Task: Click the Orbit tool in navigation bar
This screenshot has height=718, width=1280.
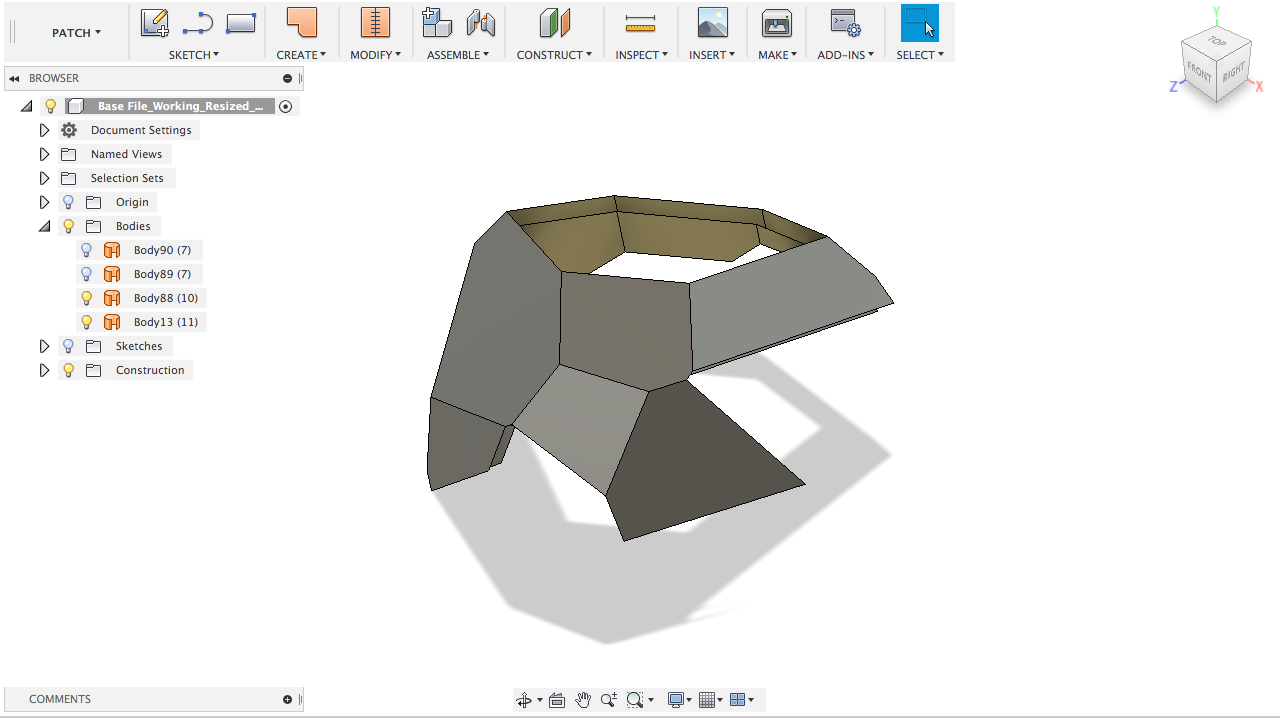Action: [x=524, y=700]
